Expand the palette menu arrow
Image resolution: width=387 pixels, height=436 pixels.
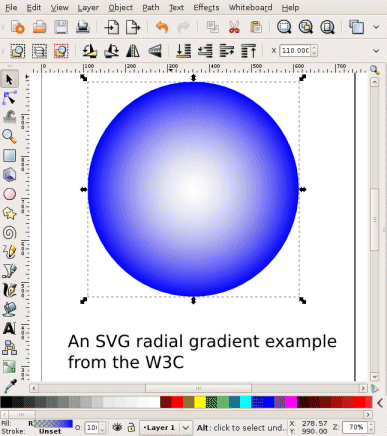[380, 403]
